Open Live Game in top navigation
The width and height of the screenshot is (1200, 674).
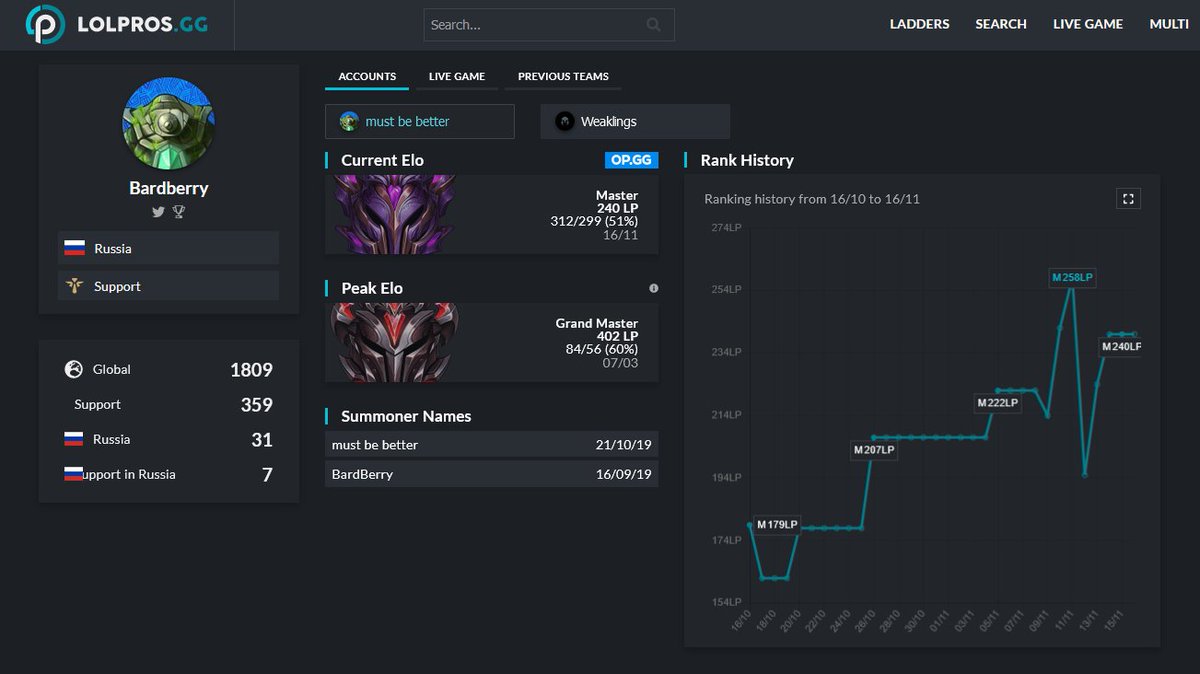click(1088, 24)
